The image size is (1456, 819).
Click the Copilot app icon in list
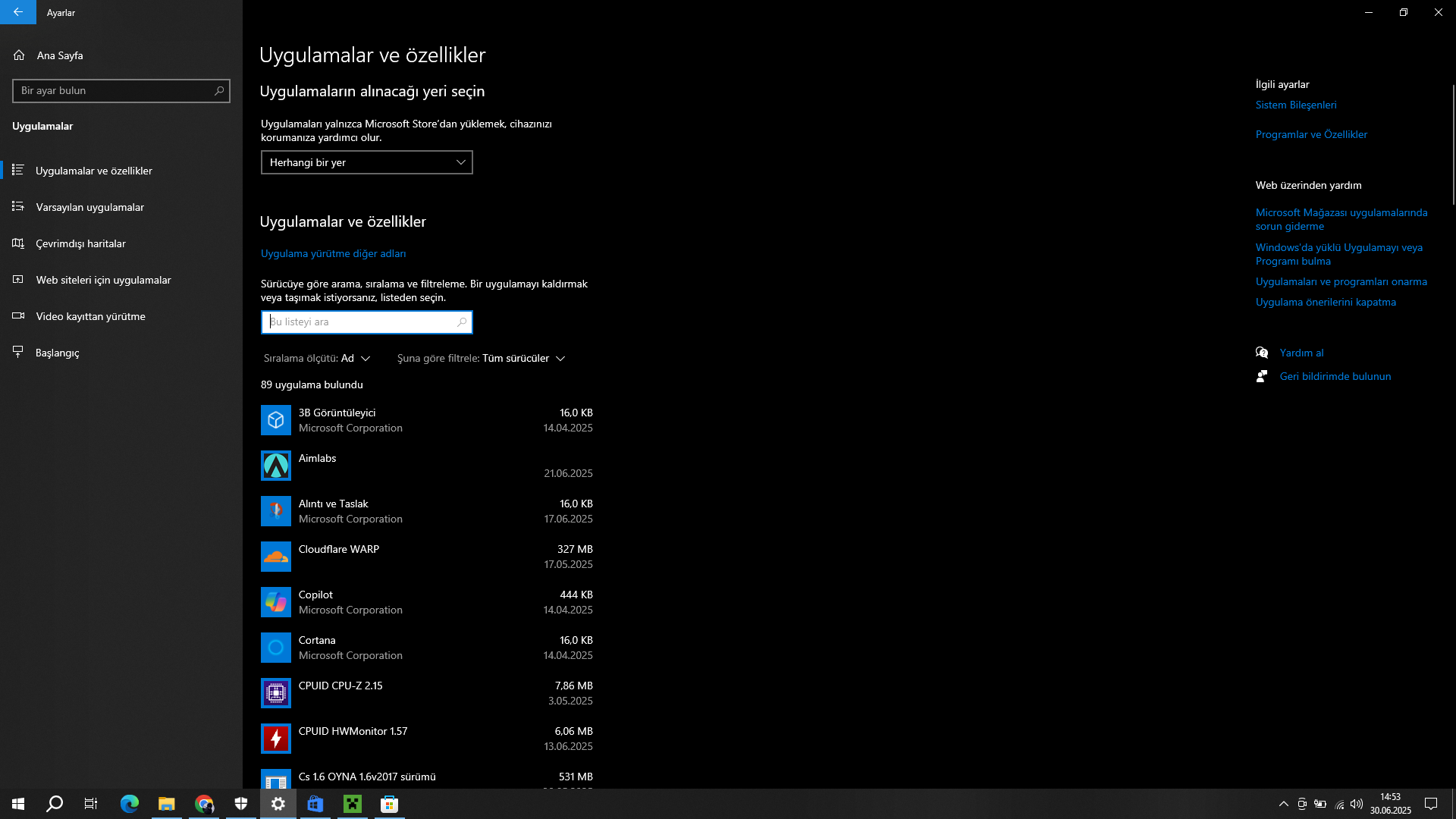tap(275, 602)
